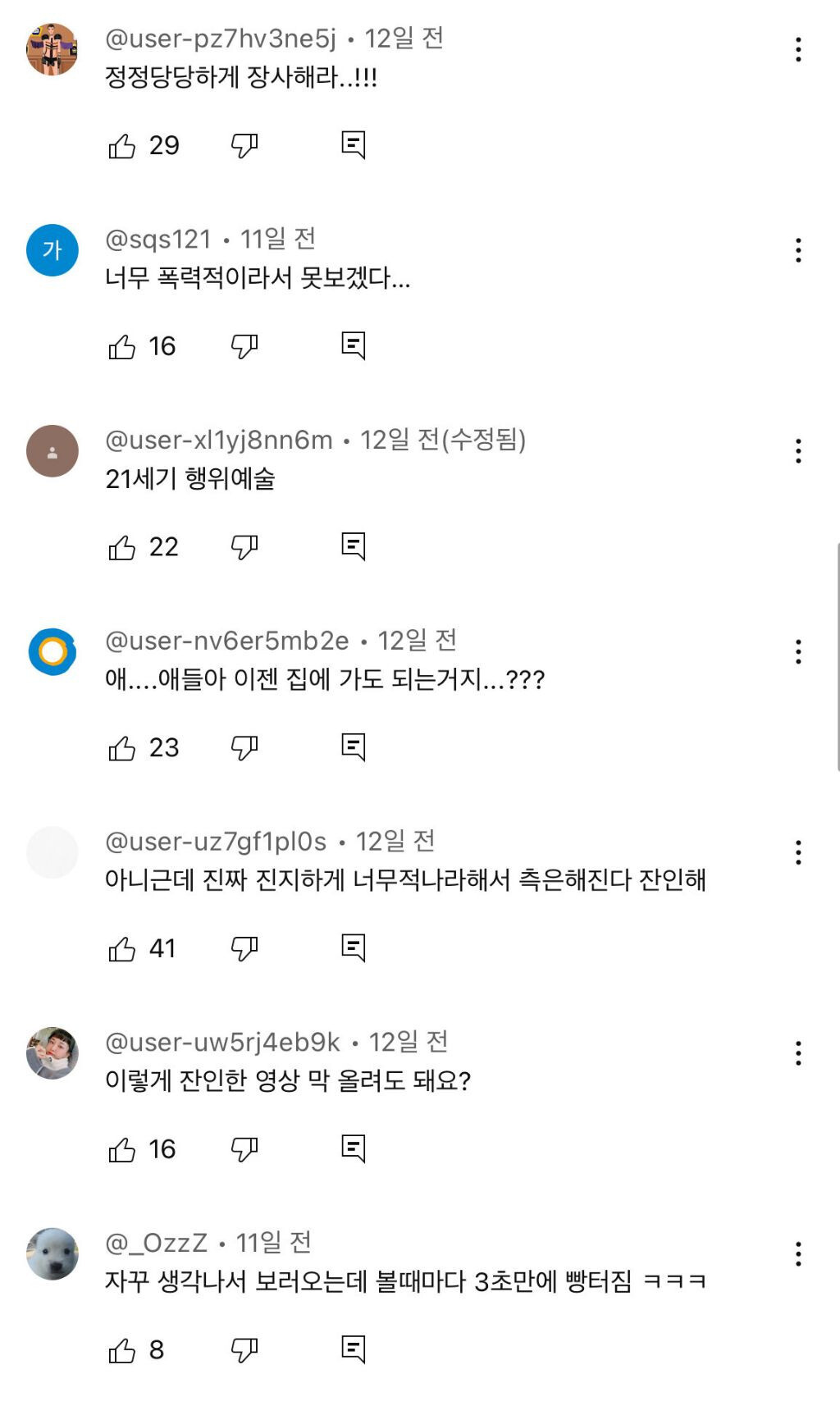Visit the @_OzzZ username link
The image size is (840, 1406).
(157, 1244)
